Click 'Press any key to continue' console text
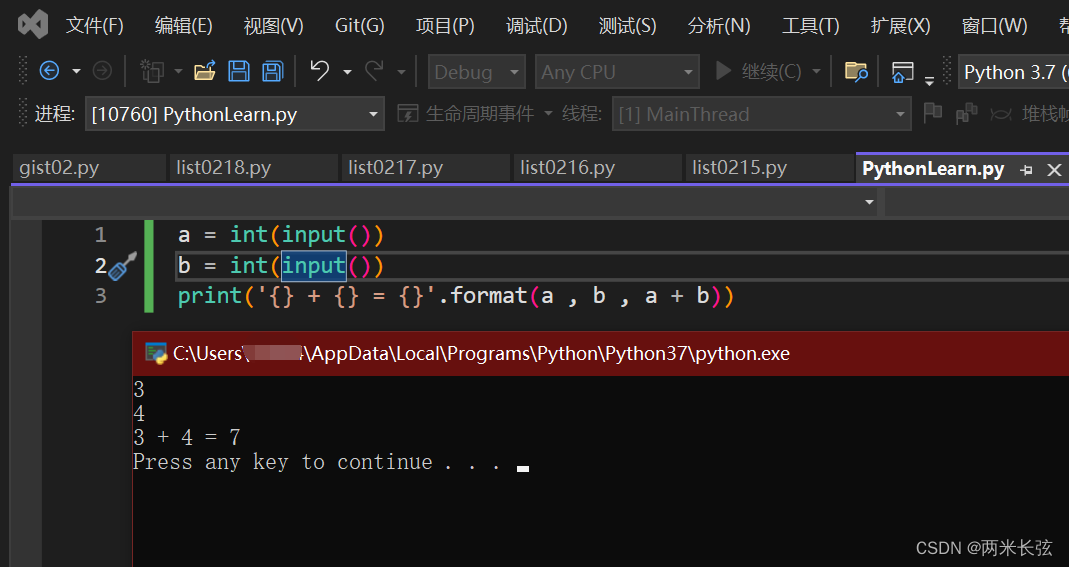Screen dimensions: 1069x567 pyautogui.click(x=283, y=462)
